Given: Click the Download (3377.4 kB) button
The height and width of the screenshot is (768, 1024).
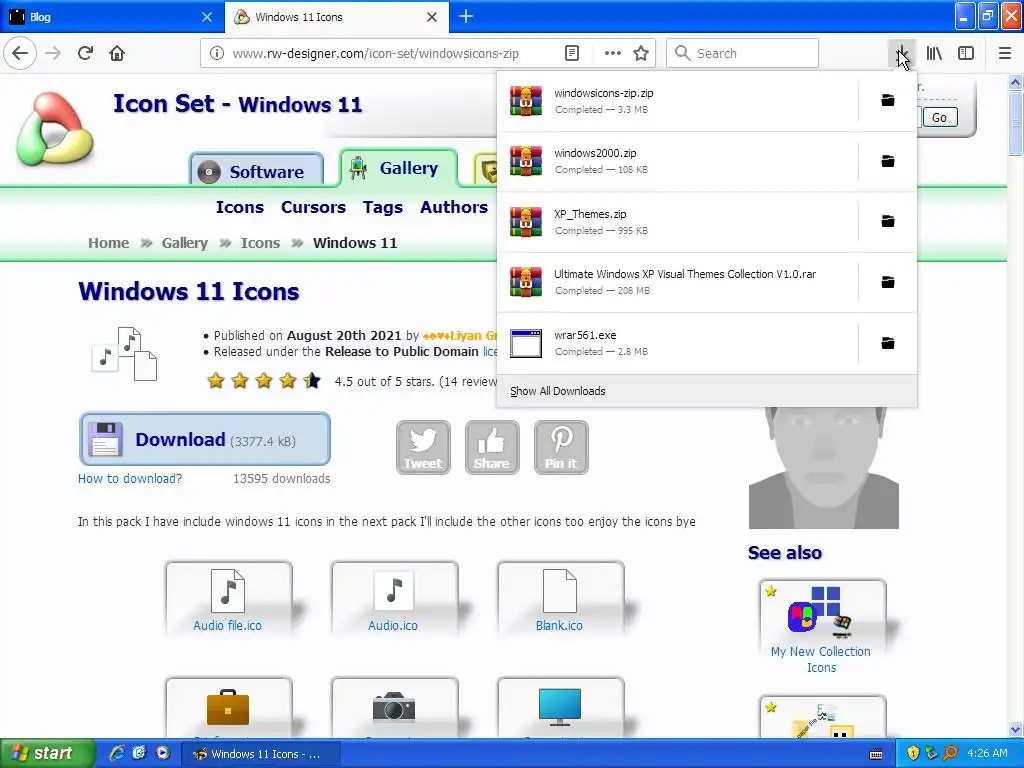Looking at the screenshot, I should (204, 439).
